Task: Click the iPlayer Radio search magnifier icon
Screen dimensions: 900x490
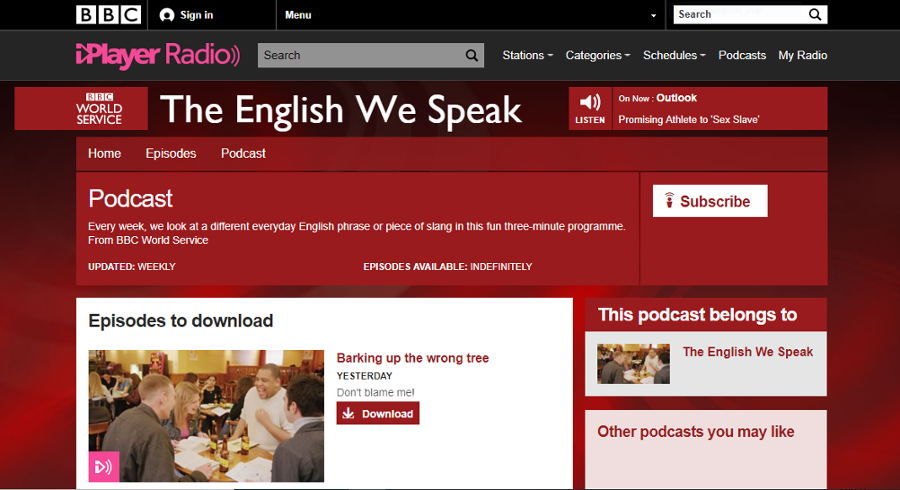Action: tap(472, 55)
